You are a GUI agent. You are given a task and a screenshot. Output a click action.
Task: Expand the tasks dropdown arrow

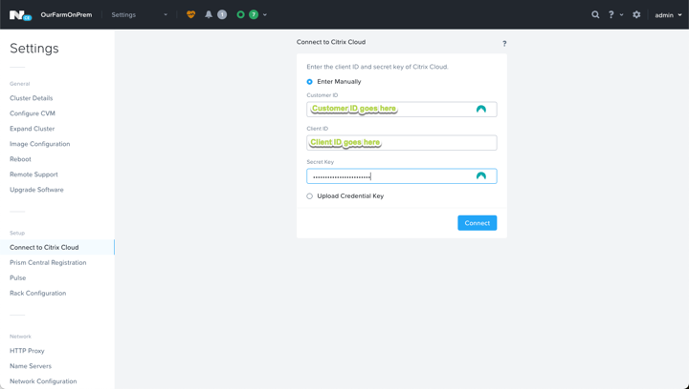tap(265, 15)
